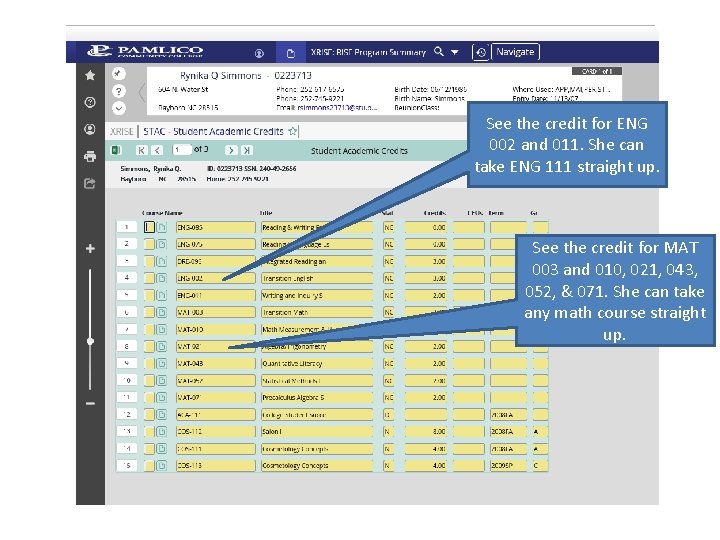Click the Quantitative Literacy title field
This screenshot has height=540, width=720.
[x=316, y=363]
